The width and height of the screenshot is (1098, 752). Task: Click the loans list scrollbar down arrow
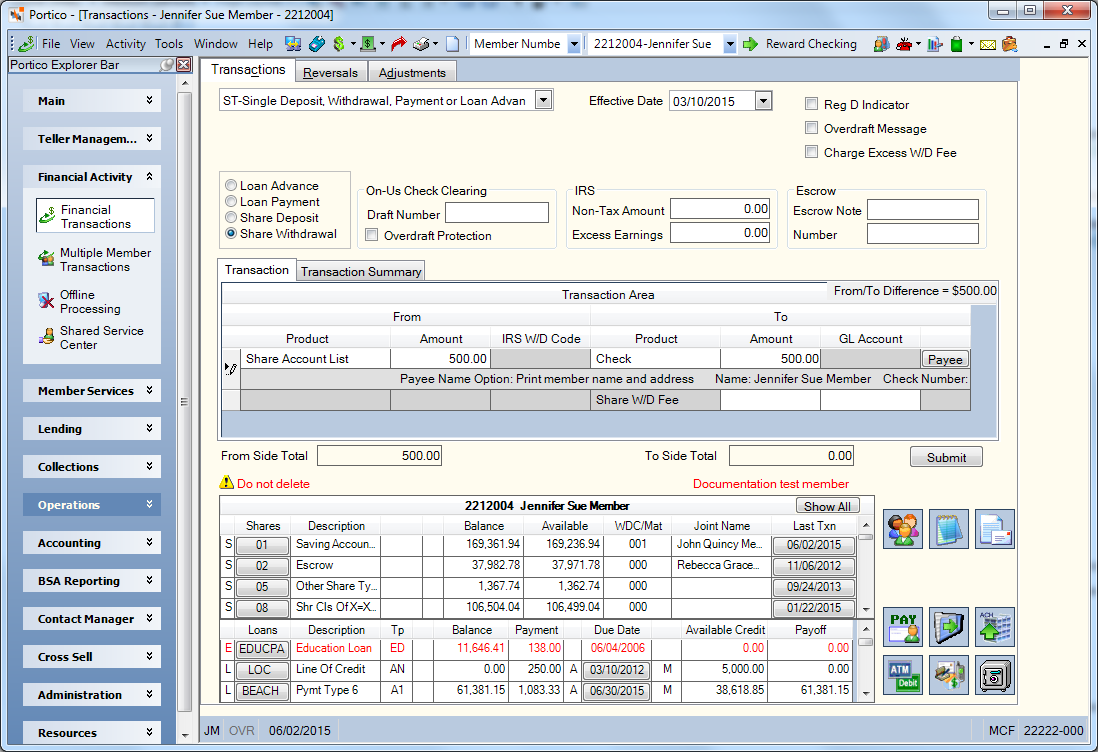pyautogui.click(x=866, y=694)
